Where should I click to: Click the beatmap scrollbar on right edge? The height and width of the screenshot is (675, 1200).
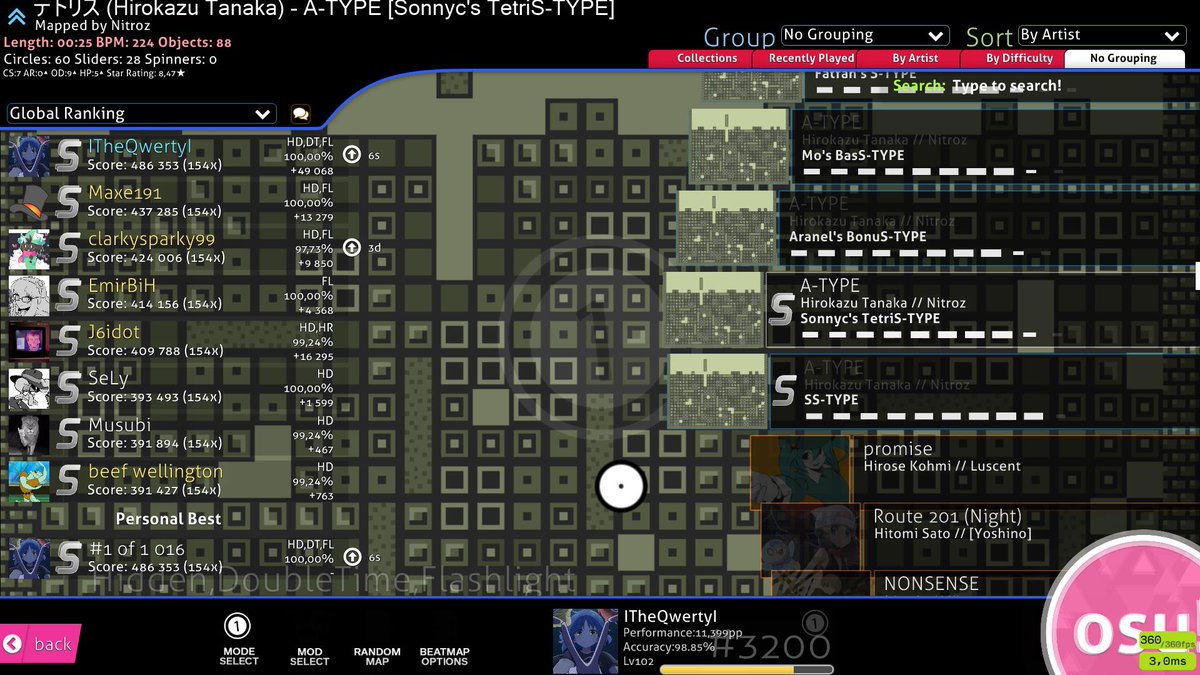1197,274
